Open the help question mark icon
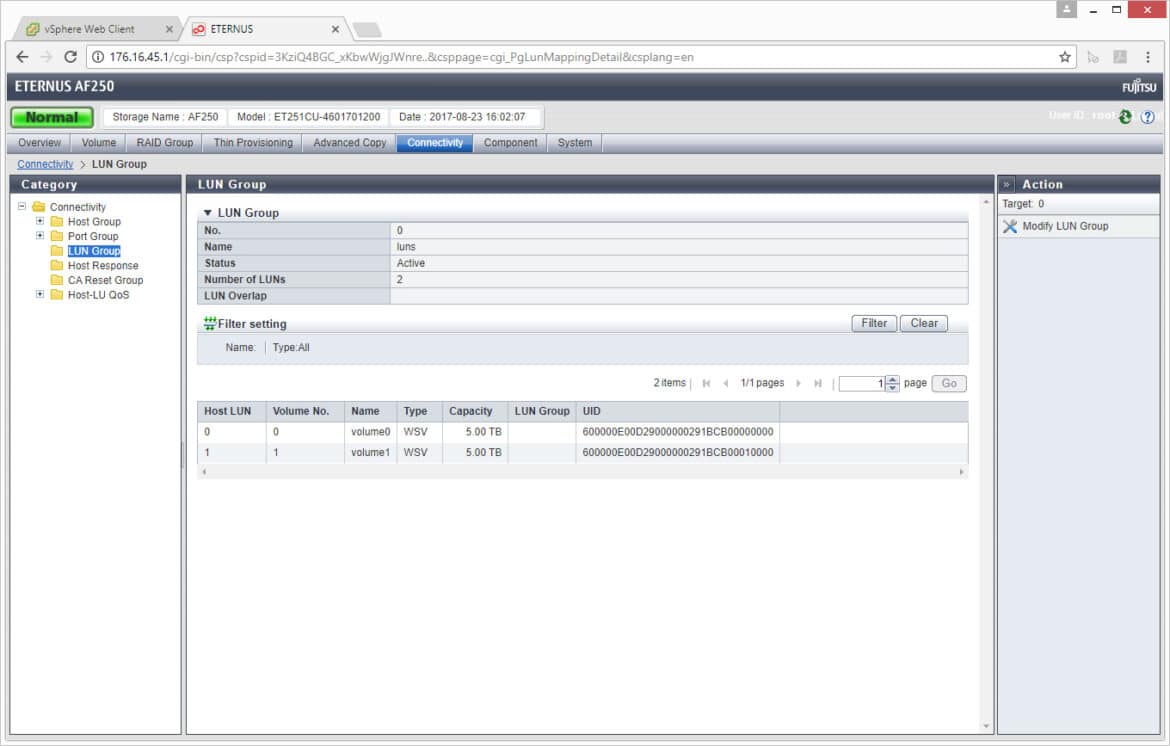This screenshot has width=1170, height=746. (x=1148, y=116)
